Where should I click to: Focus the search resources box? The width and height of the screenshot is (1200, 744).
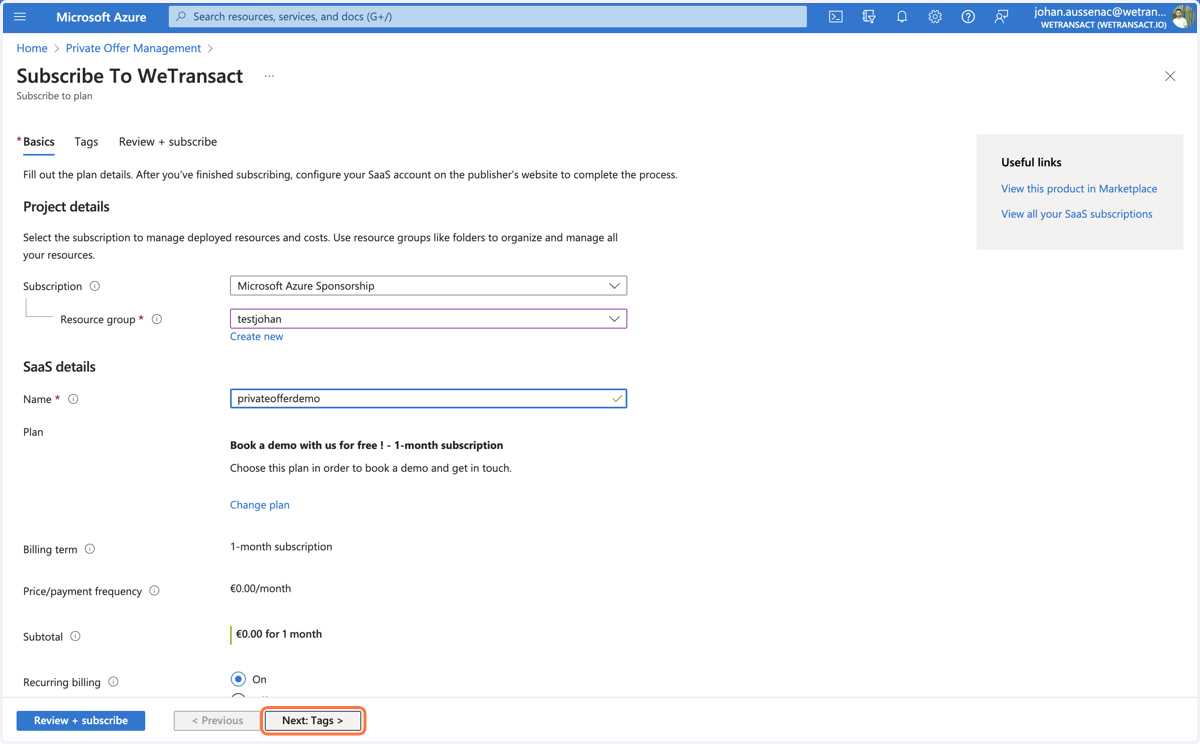click(488, 17)
